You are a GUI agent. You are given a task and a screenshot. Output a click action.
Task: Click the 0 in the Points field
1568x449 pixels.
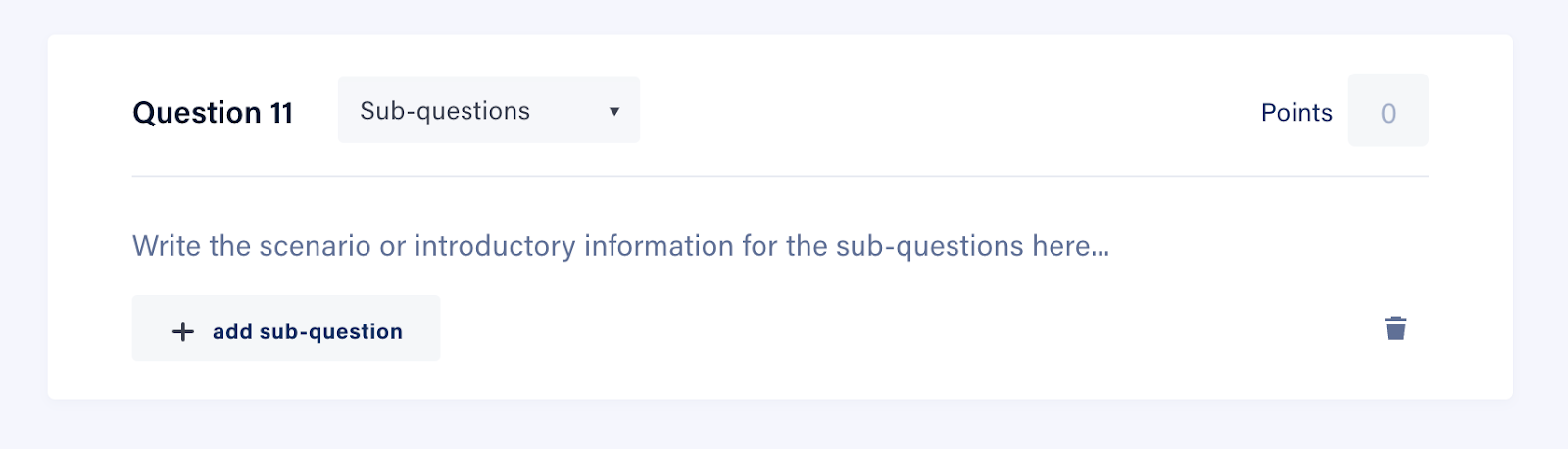pos(1388,114)
